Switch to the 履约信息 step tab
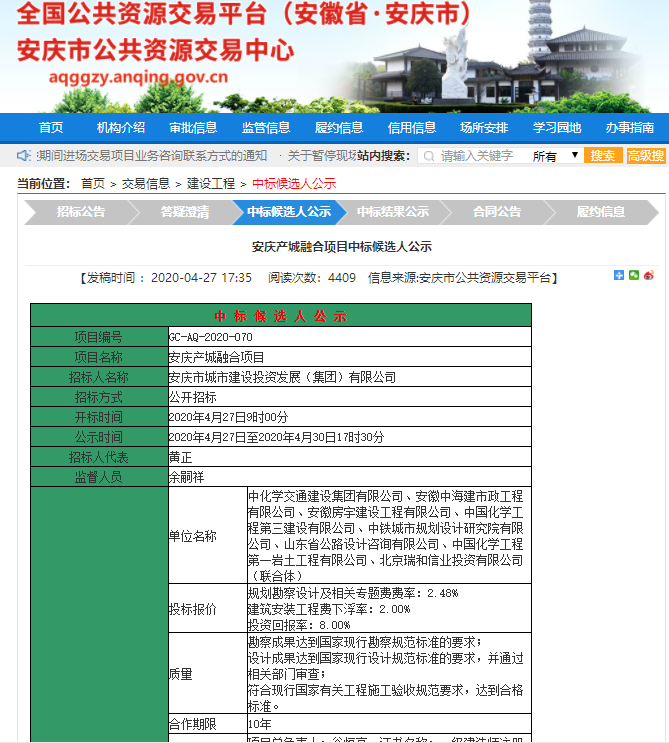Screen dimensions: 669x743 pyautogui.click(x=601, y=212)
